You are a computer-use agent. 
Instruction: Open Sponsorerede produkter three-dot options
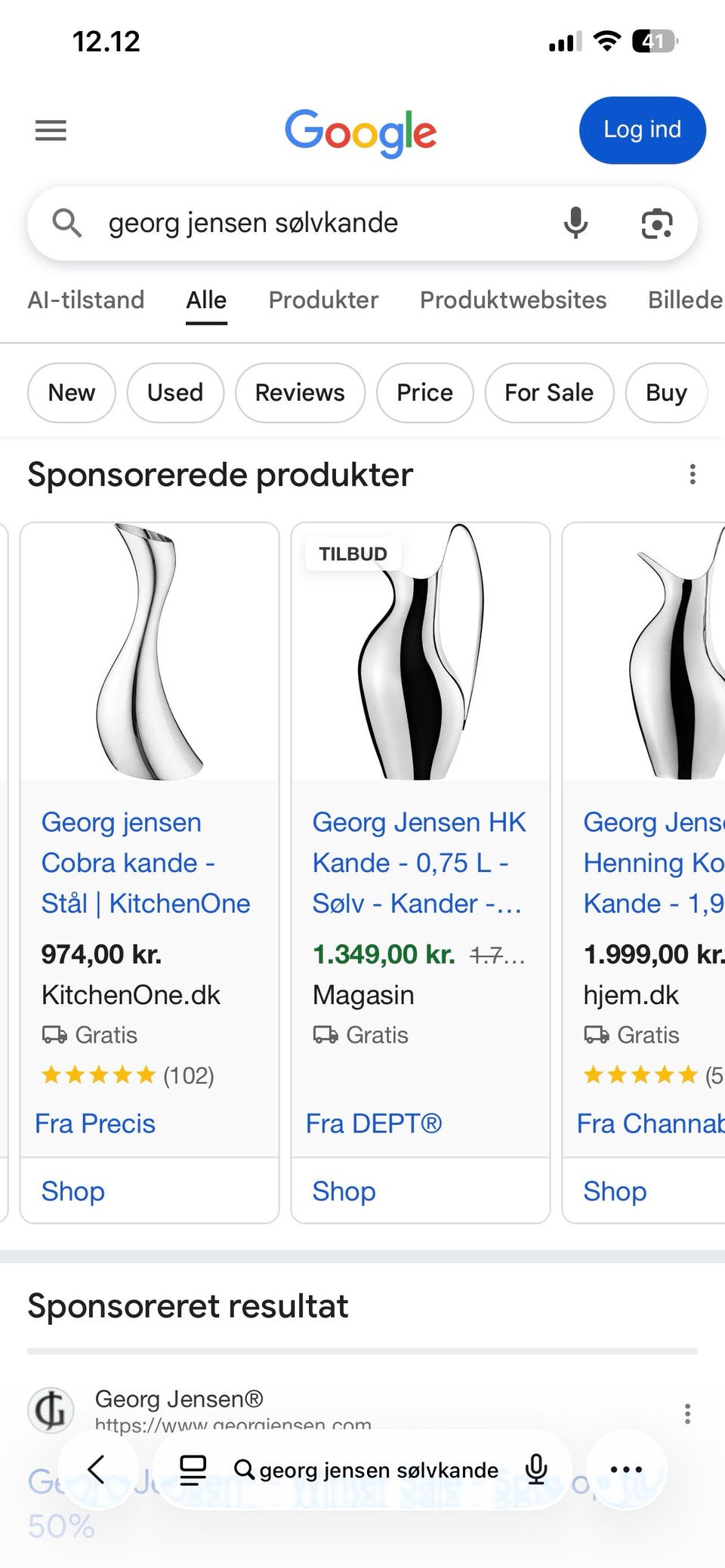[x=692, y=474]
